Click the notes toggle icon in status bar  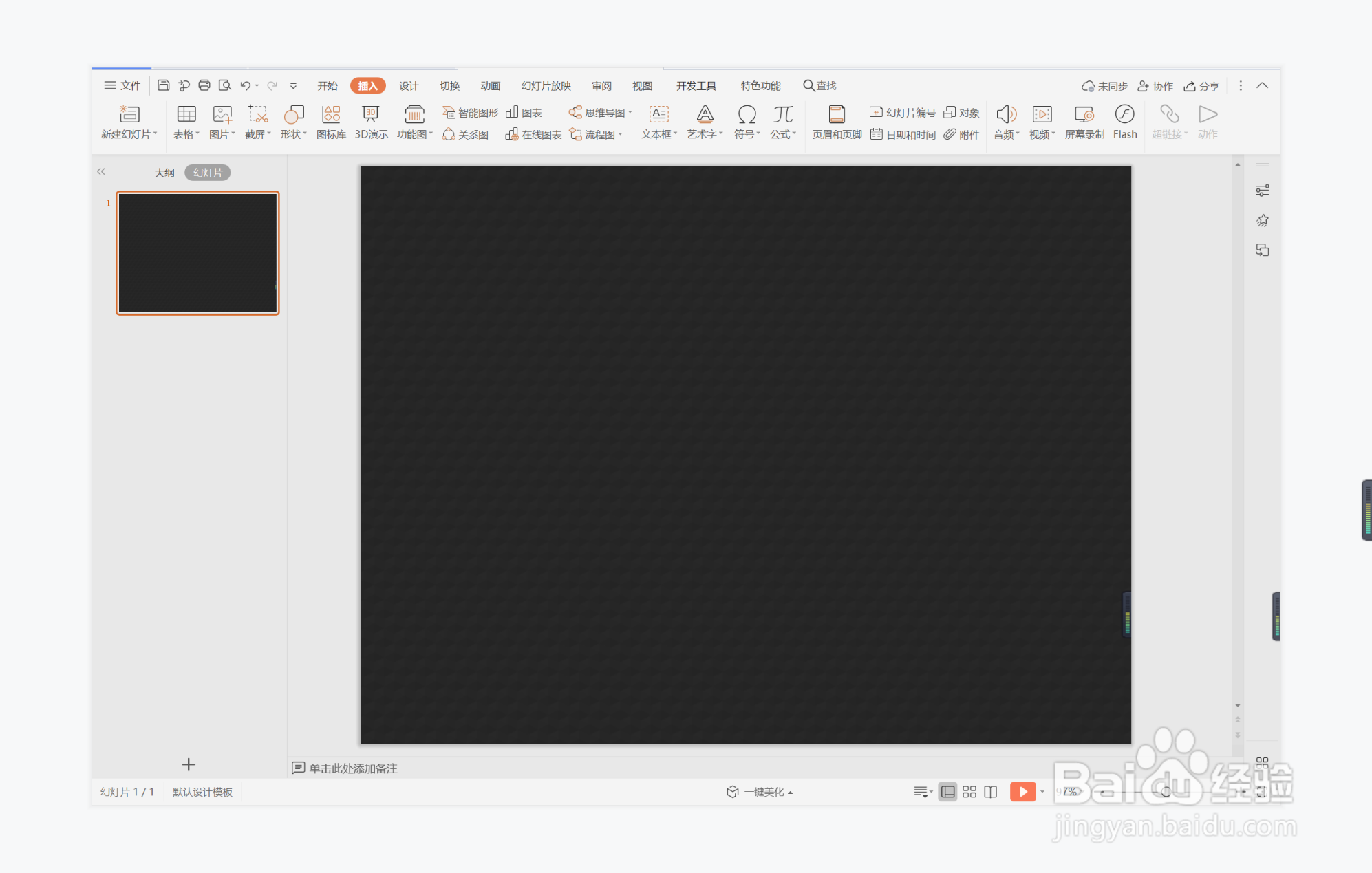[x=923, y=792]
